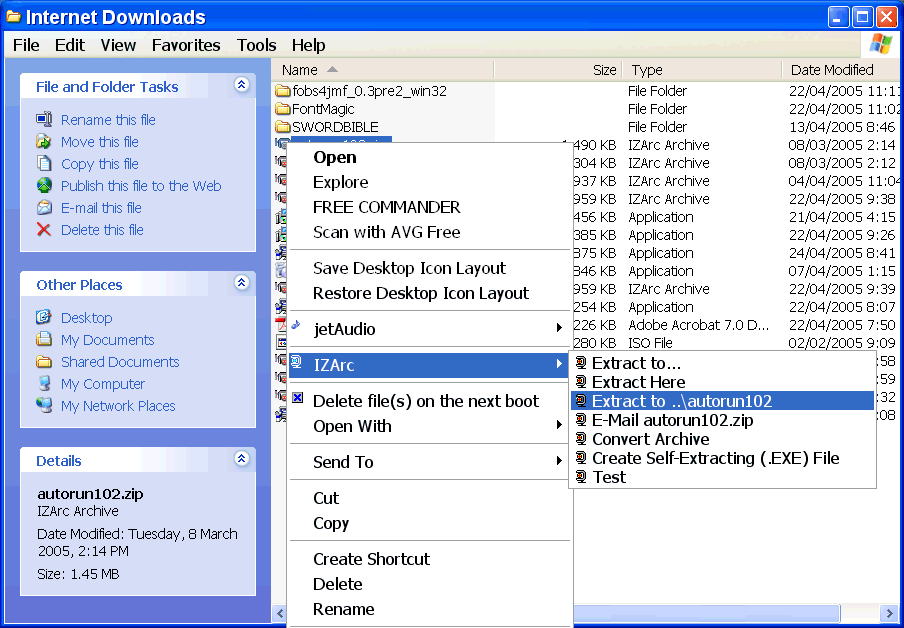Click the Publish this file to the Web globe icon
Image resolution: width=904 pixels, height=628 pixels.
44,185
